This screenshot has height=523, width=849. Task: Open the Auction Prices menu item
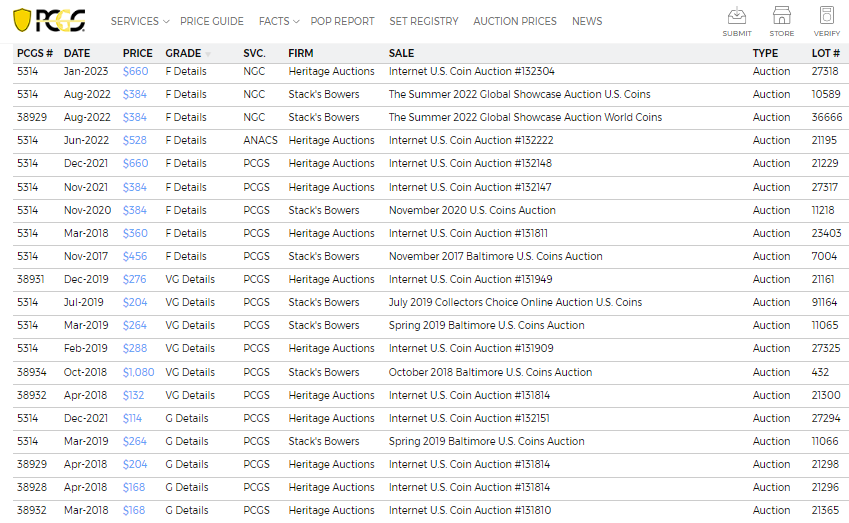coord(515,21)
